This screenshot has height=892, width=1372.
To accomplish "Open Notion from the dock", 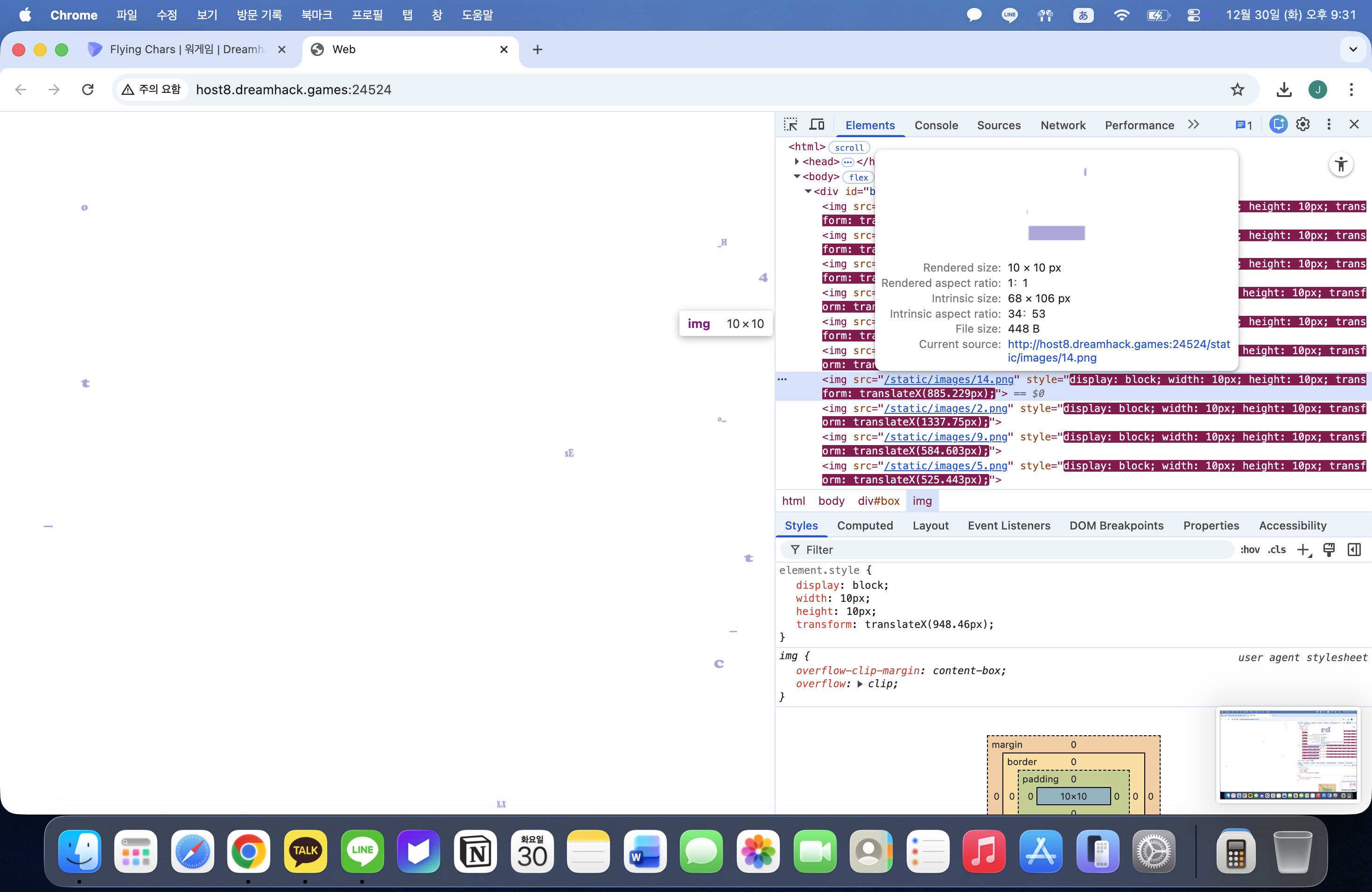I will (x=475, y=851).
